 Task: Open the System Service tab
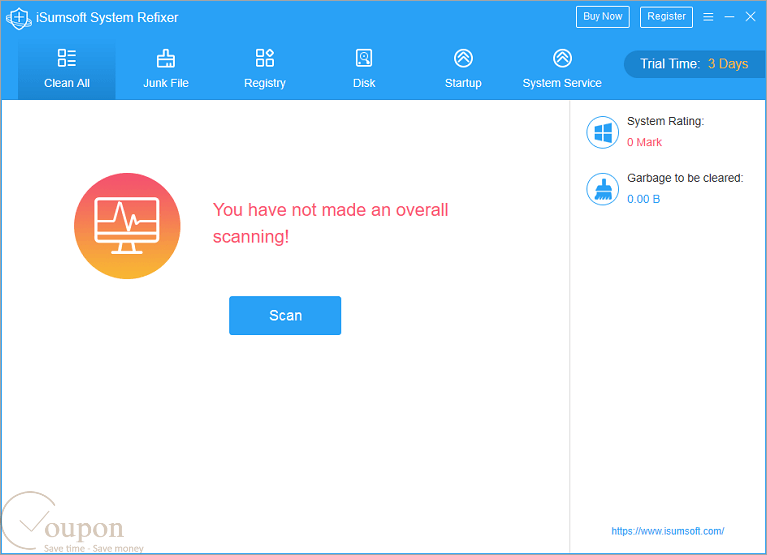tap(562, 69)
